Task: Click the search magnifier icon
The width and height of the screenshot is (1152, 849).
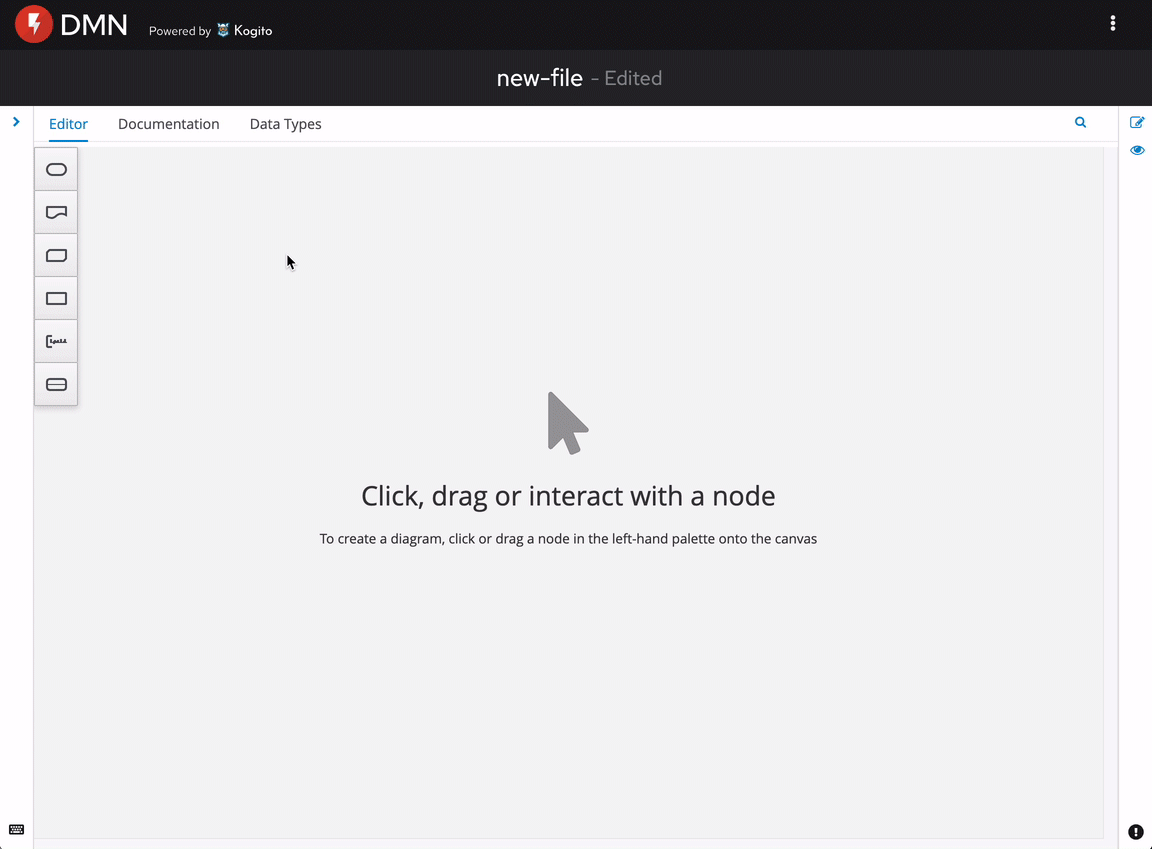Action: click(1080, 123)
